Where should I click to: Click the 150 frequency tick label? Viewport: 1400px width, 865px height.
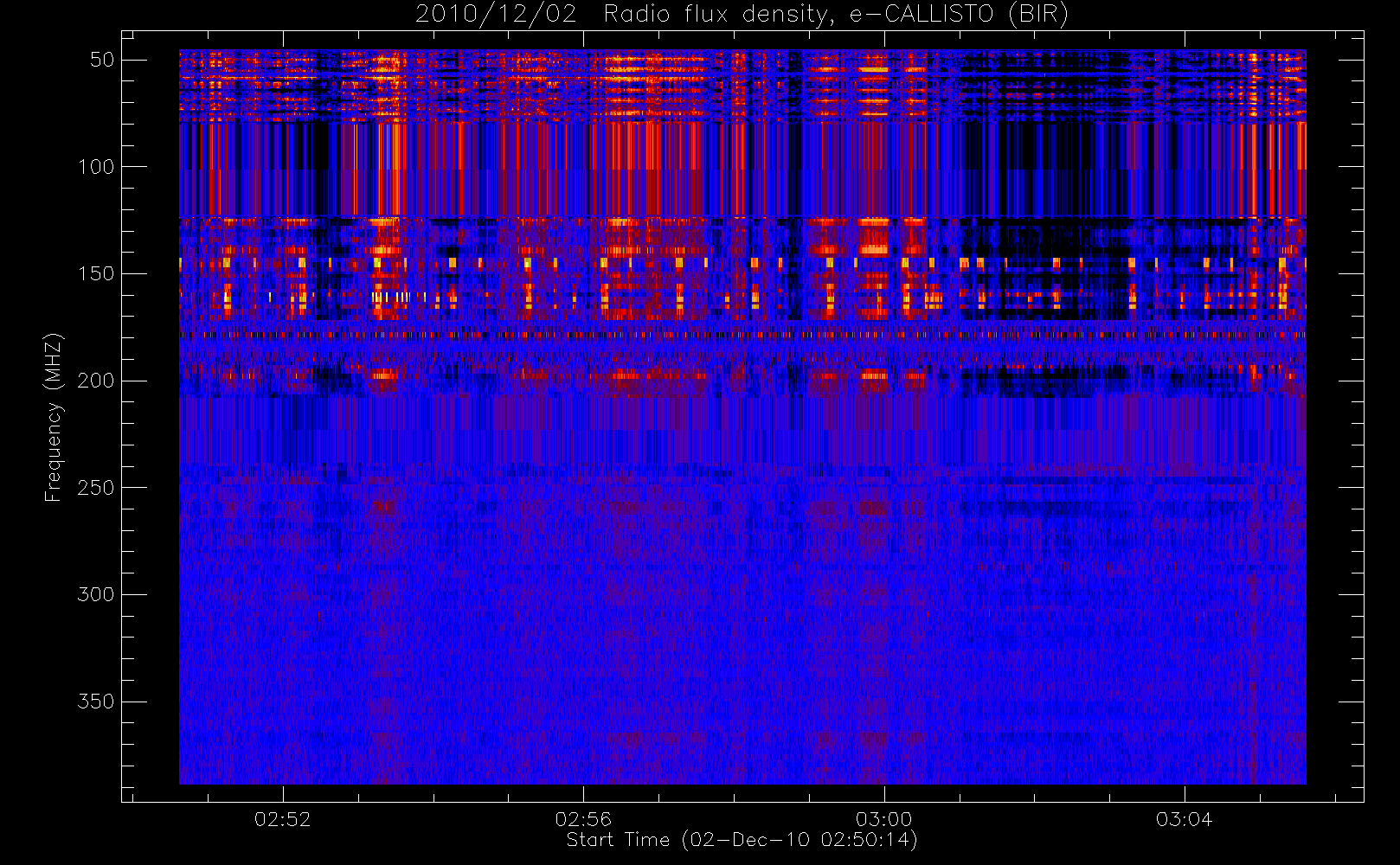point(96,274)
